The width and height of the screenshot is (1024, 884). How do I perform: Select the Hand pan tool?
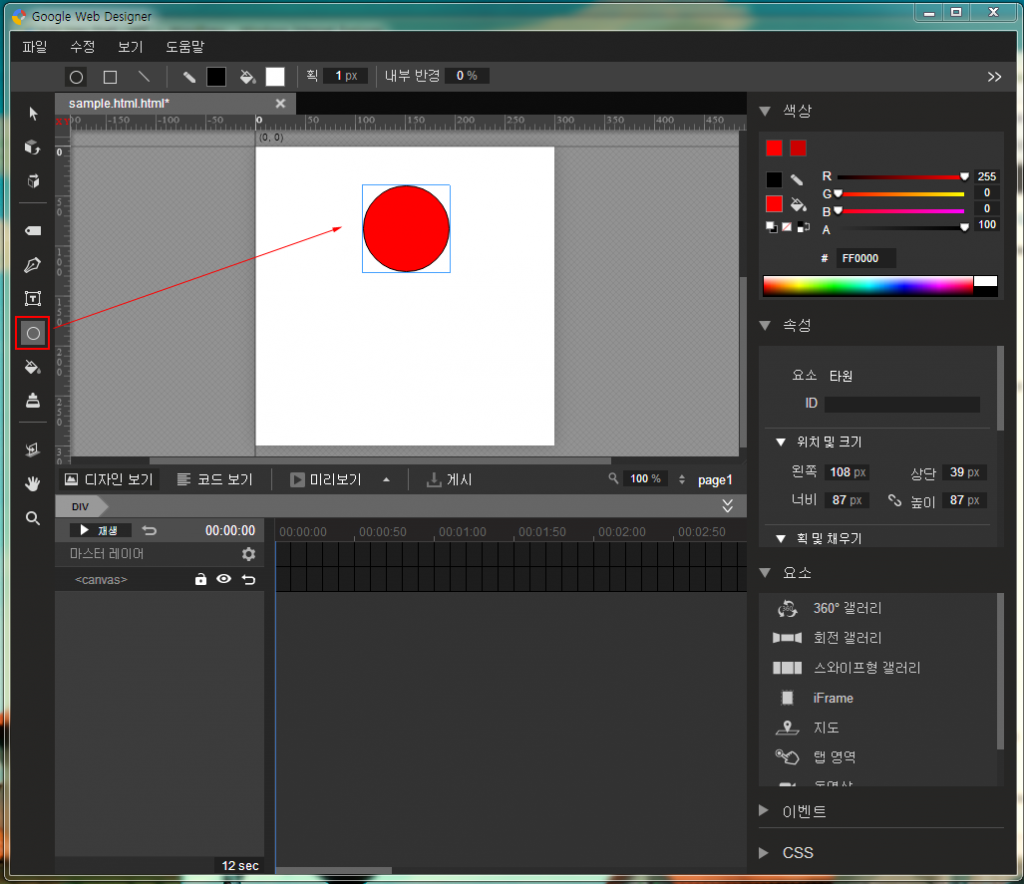(33, 483)
